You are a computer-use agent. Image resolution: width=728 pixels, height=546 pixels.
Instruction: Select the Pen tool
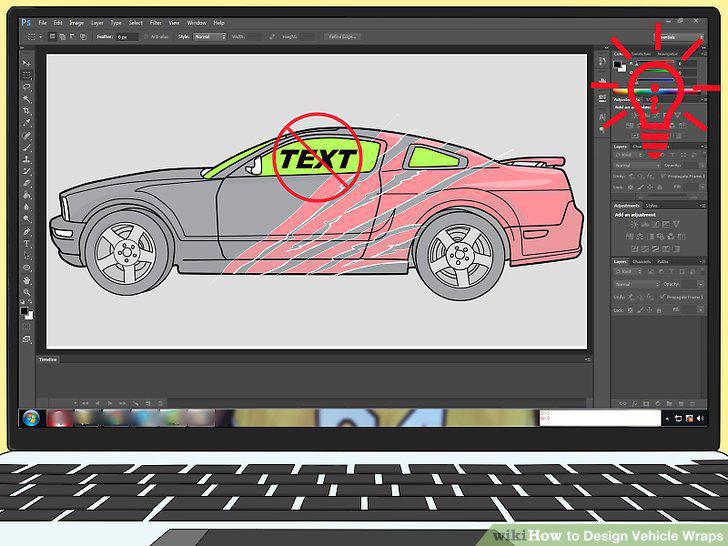coord(27,232)
